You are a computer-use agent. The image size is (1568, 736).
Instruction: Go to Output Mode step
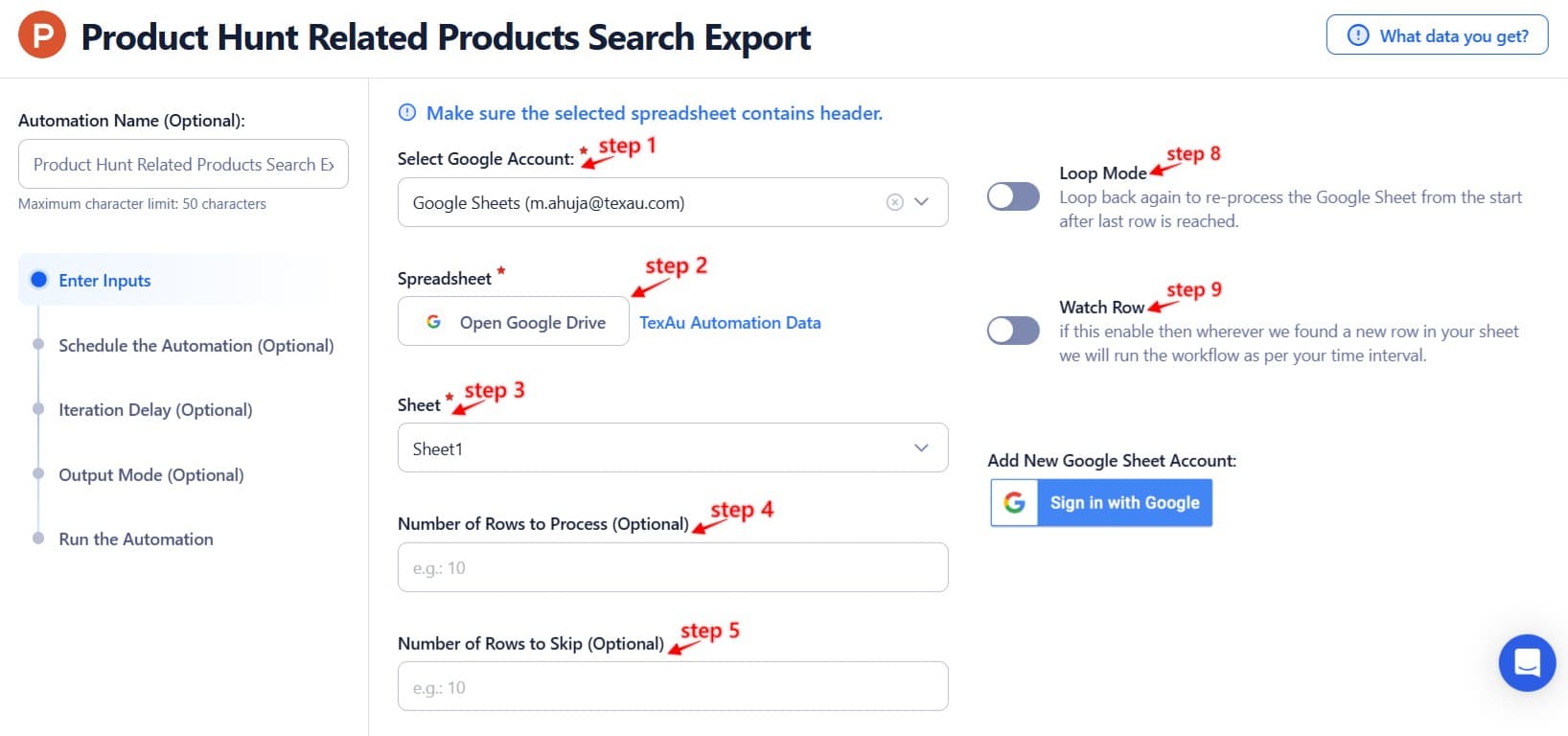pos(150,474)
